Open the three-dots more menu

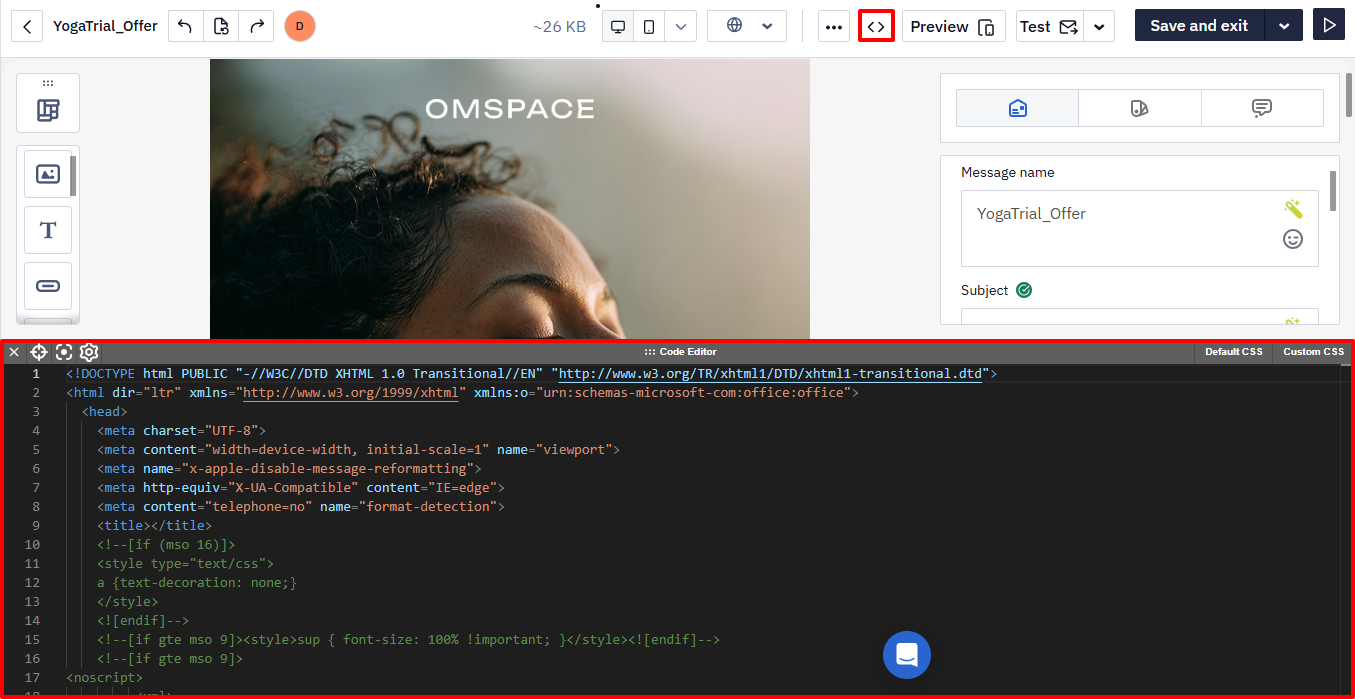[x=834, y=26]
